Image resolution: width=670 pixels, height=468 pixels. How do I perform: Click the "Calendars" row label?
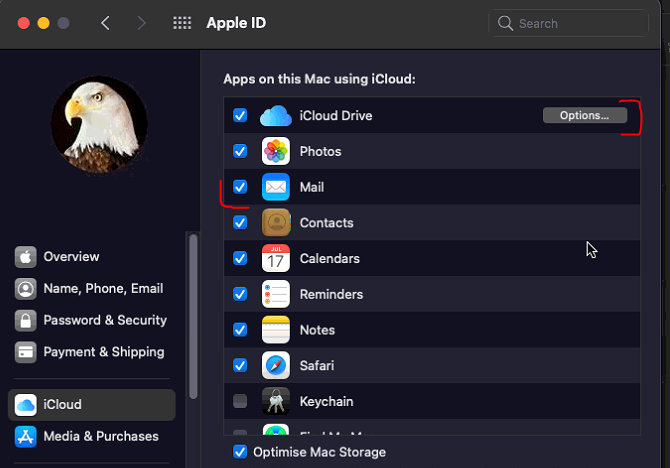click(329, 259)
